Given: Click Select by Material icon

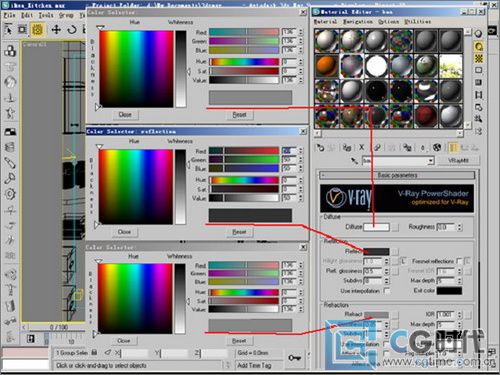Looking at the screenshot, I should (x=478, y=119).
